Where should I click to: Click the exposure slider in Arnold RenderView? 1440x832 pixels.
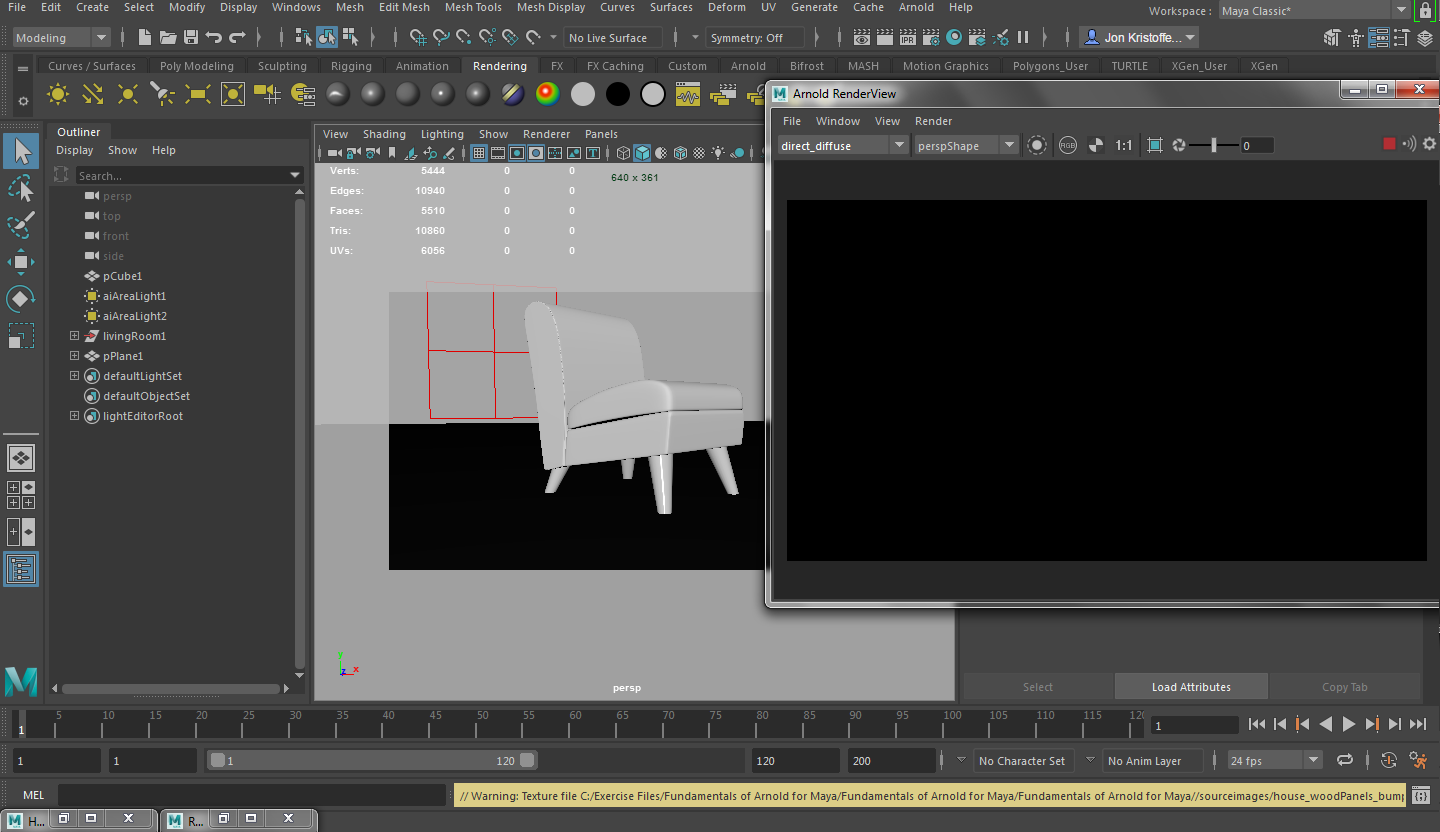point(1213,144)
